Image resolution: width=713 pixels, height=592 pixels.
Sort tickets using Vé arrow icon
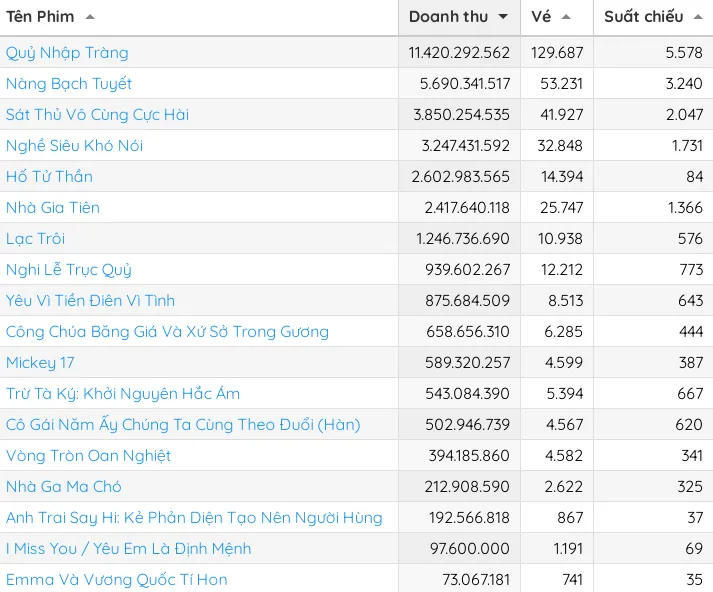pyautogui.click(x=566, y=17)
